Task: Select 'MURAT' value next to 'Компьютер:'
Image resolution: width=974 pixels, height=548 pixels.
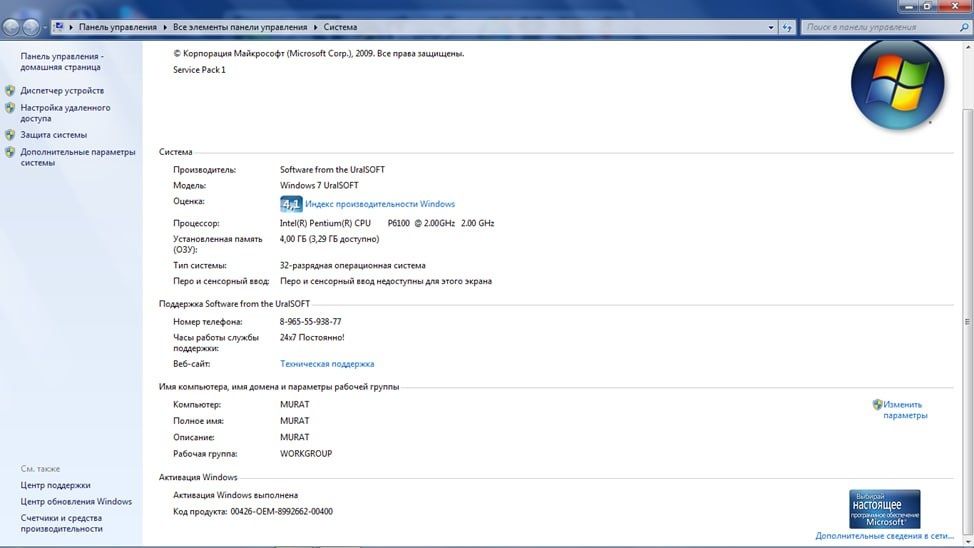Action: pyautogui.click(x=294, y=404)
